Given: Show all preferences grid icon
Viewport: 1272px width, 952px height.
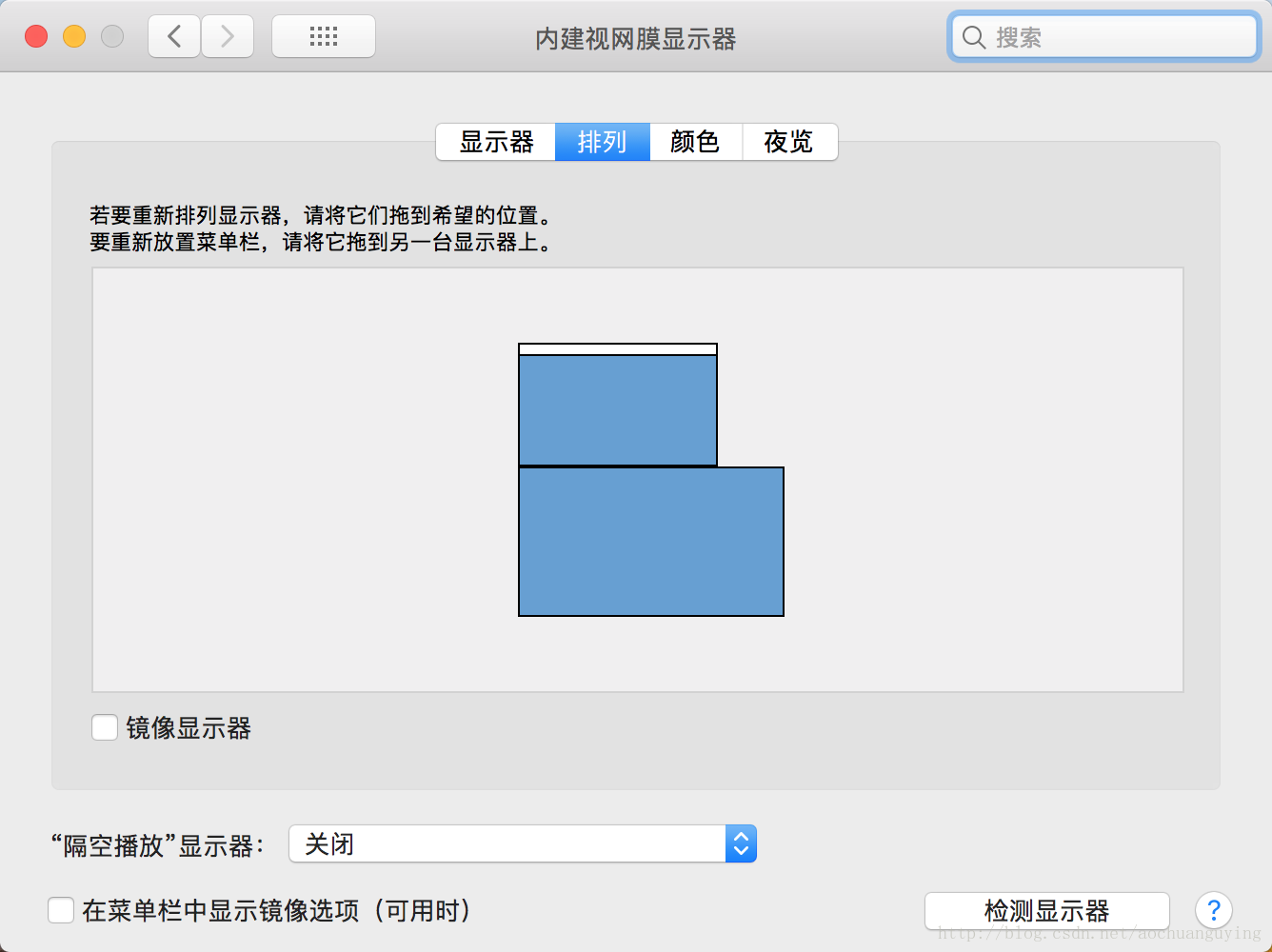Looking at the screenshot, I should 324,37.
